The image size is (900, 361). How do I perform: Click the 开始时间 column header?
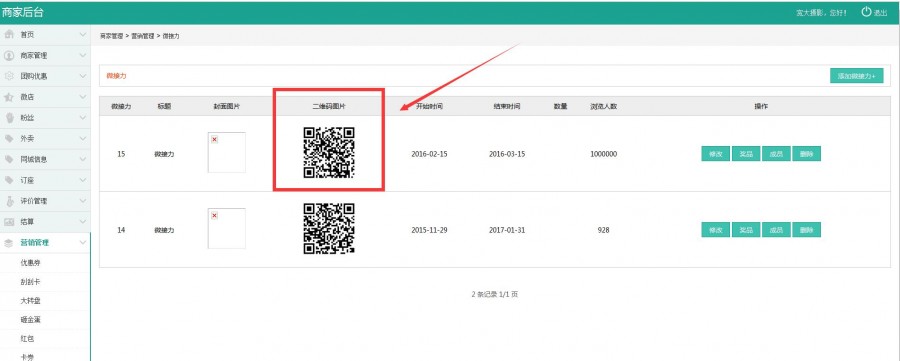pos(429,107)
